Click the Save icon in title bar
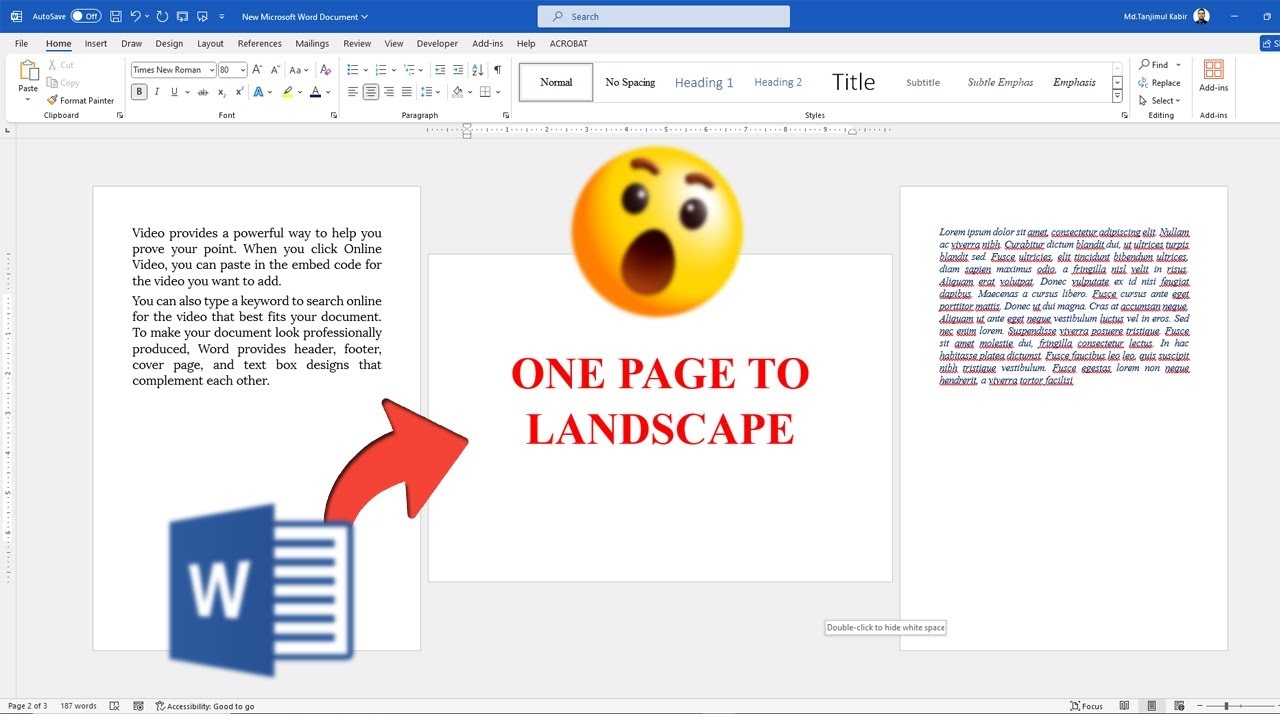 click(116, 17)
